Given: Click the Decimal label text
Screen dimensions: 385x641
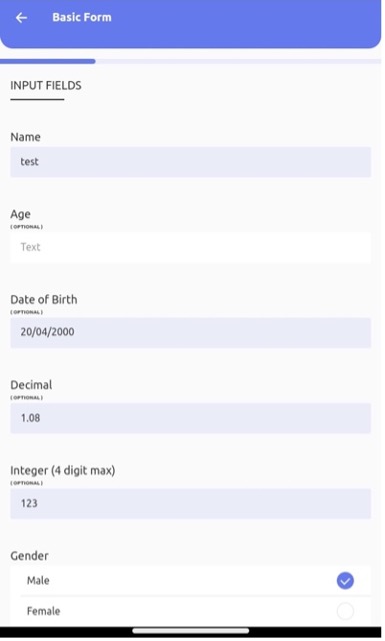Looking at the screenshot, I should coord(31,385).
